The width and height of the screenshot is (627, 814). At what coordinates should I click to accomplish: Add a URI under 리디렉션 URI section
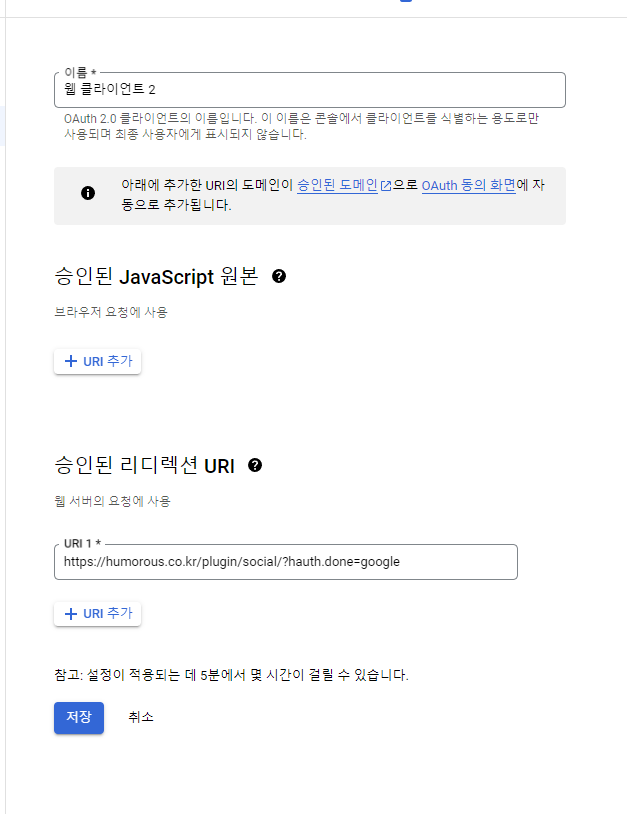(98, 614)
